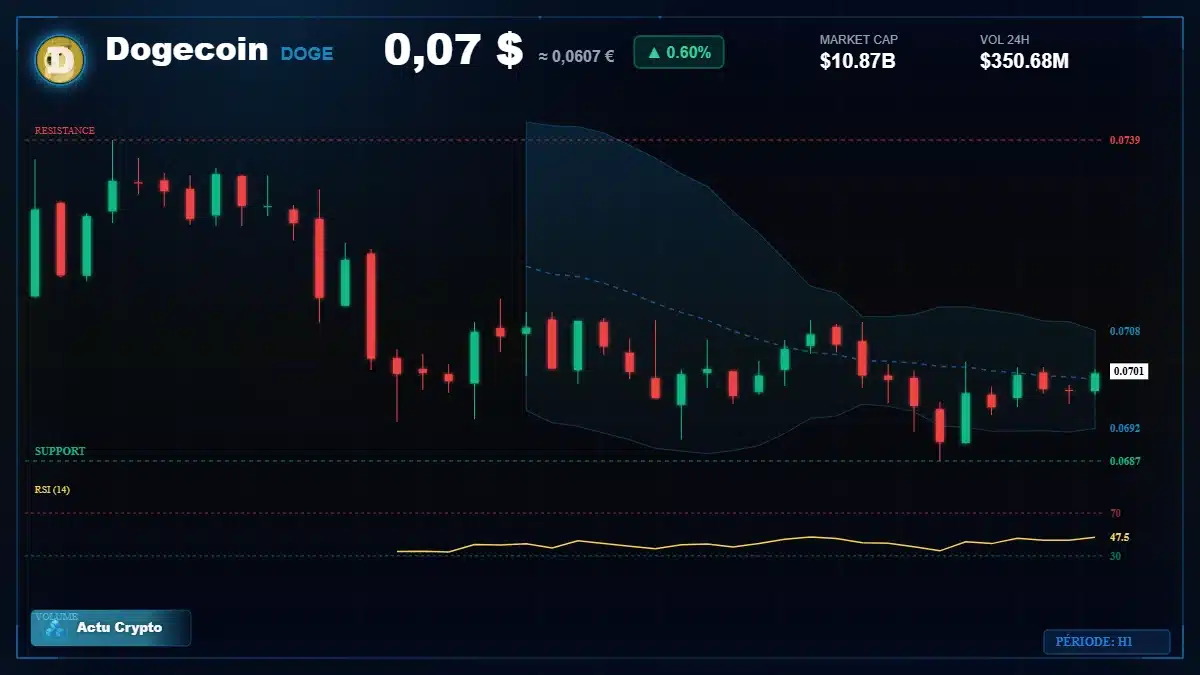The height and width of the screenshot is (675, 1200).
Task: Click the MARKET CAP label
Action: (859, 40)
